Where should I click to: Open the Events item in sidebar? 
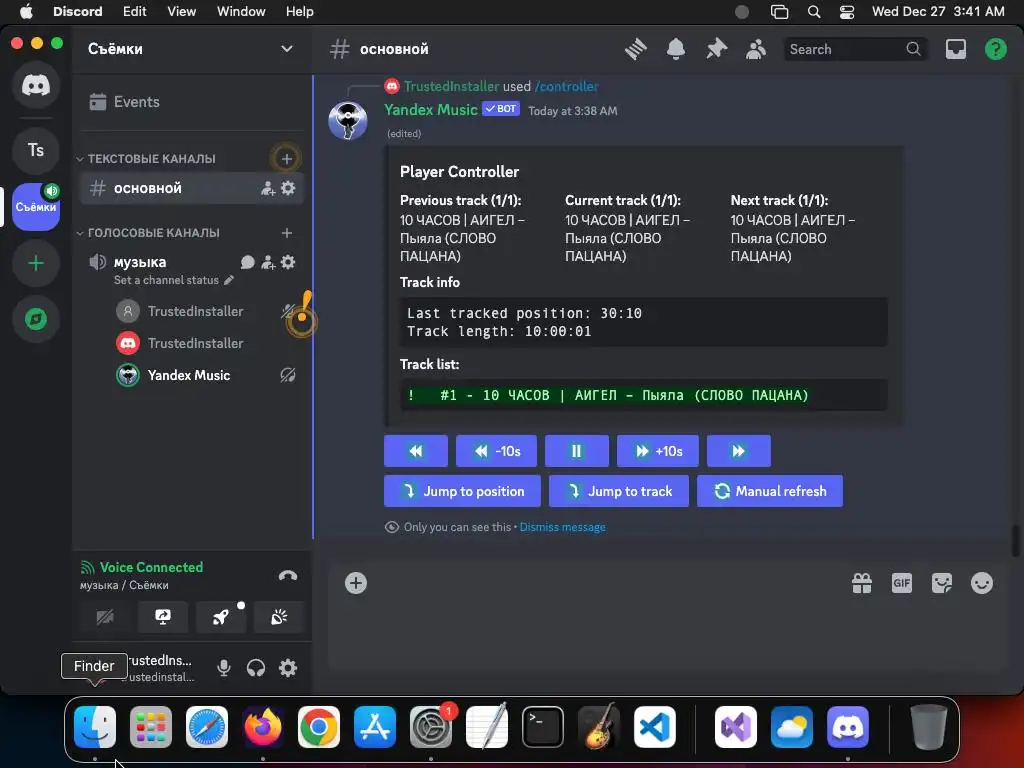coord(191,102)
